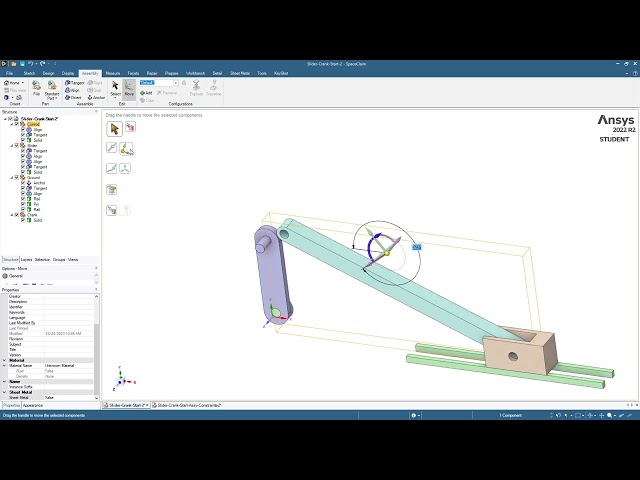Click the Anchor tool guide icon with cursor
This screenshot has width=640, height=480.
point(126,149)
